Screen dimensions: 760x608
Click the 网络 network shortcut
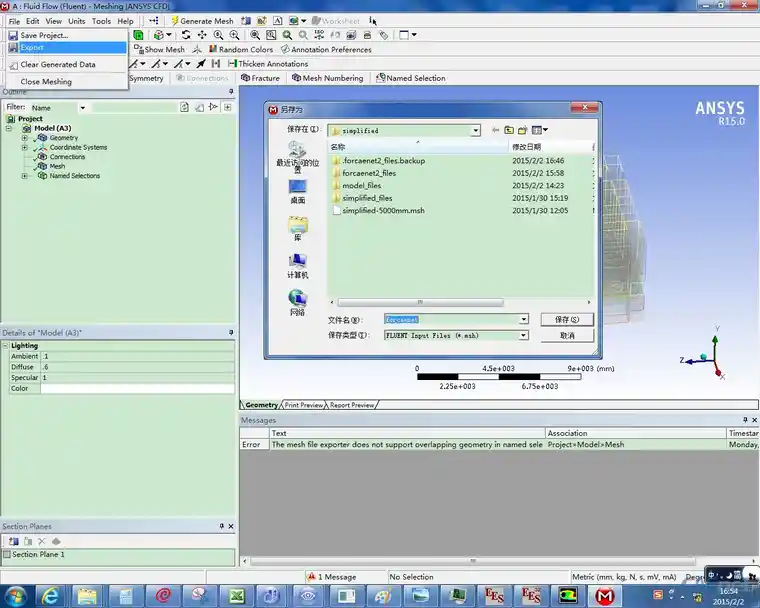pyautogui.click(x=298, y=303)
